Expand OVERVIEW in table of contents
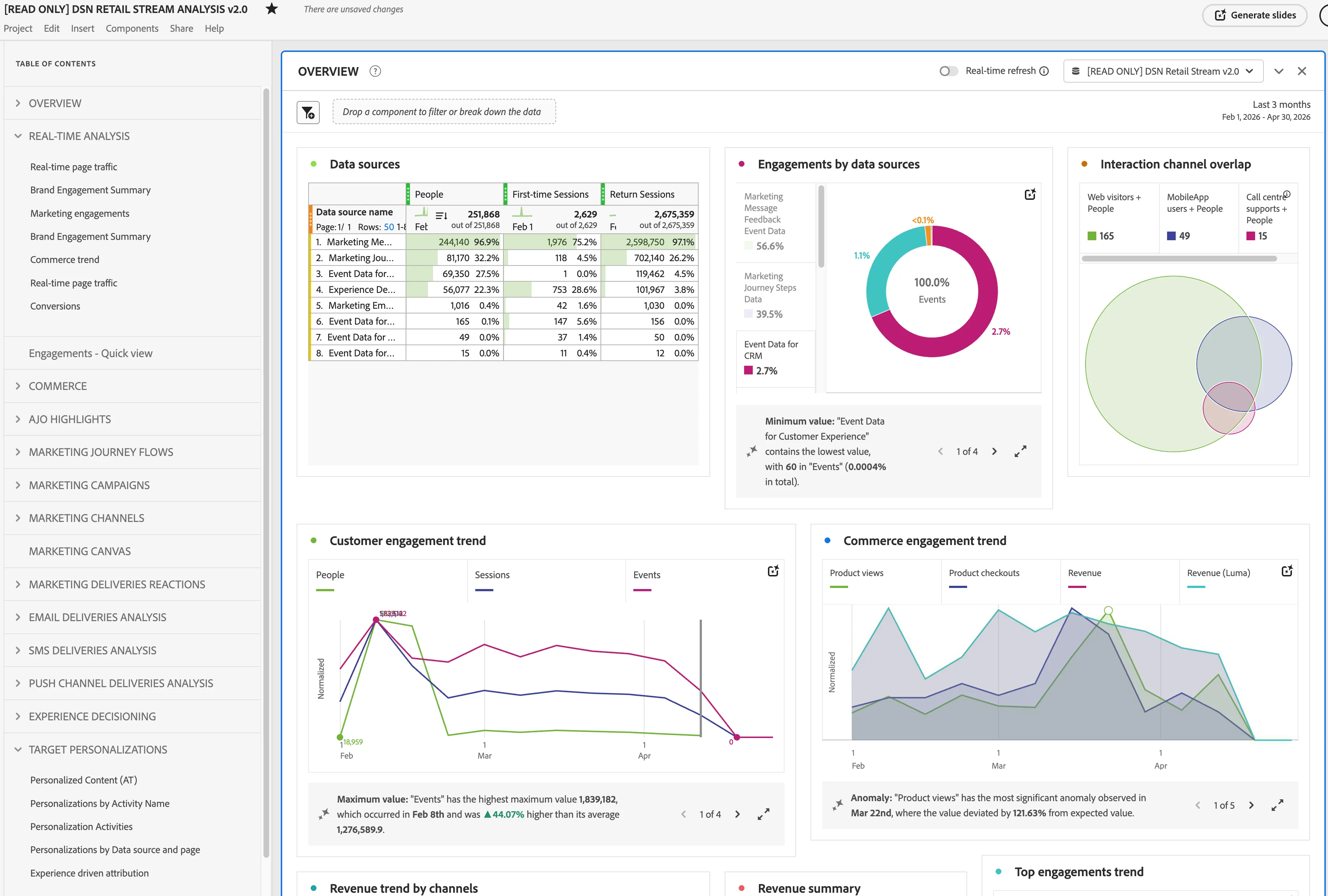The image size is (1328, 896). coord(18,104)
